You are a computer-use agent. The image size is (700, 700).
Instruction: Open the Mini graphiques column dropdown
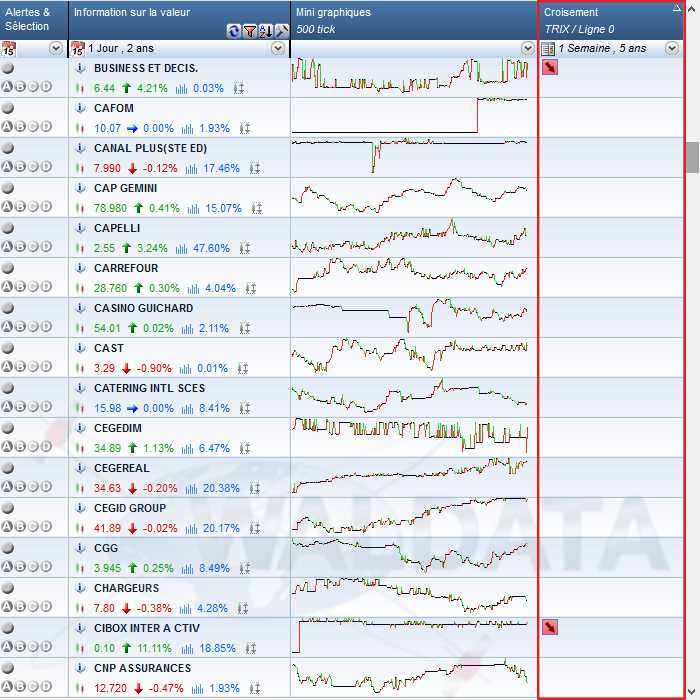[528, 48]
